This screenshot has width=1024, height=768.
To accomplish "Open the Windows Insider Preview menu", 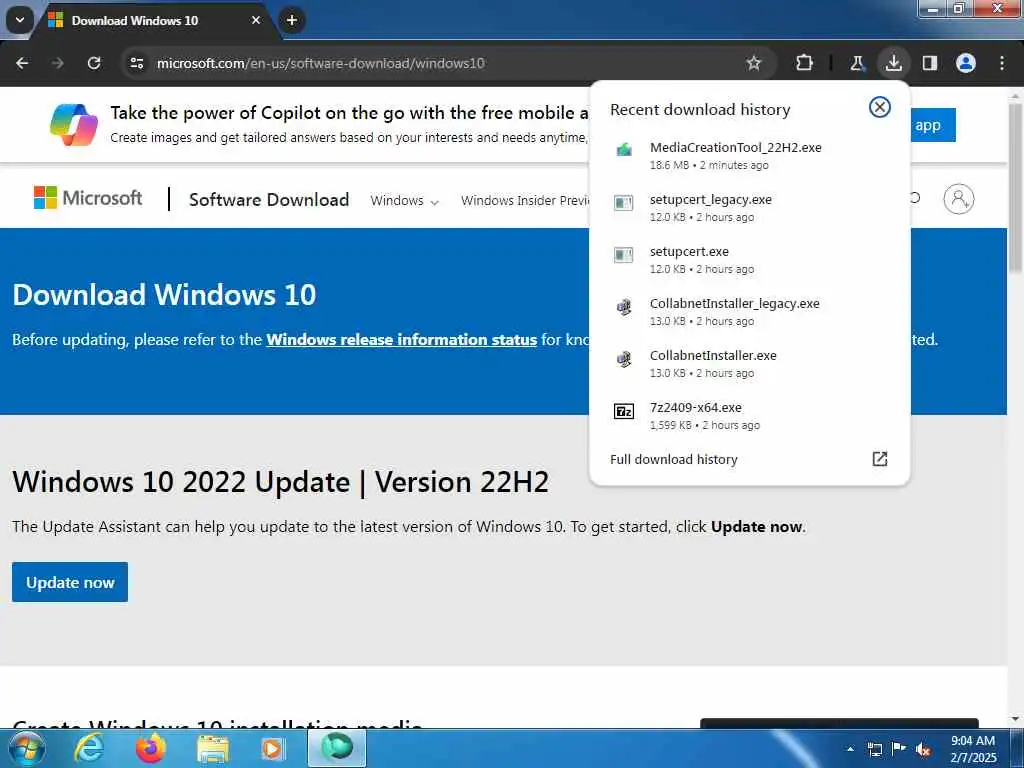I will click(x=524, y=200).
